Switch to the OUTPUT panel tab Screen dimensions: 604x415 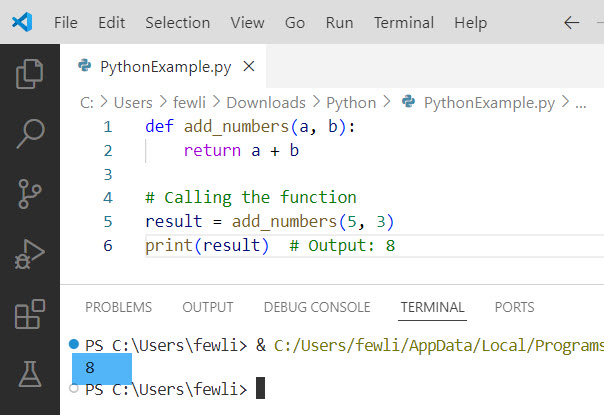click(208, 307)
